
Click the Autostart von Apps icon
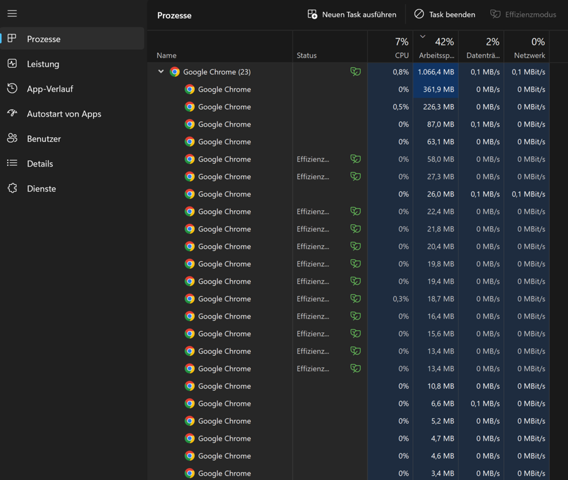pyautogui.click(x=12, y=113)
